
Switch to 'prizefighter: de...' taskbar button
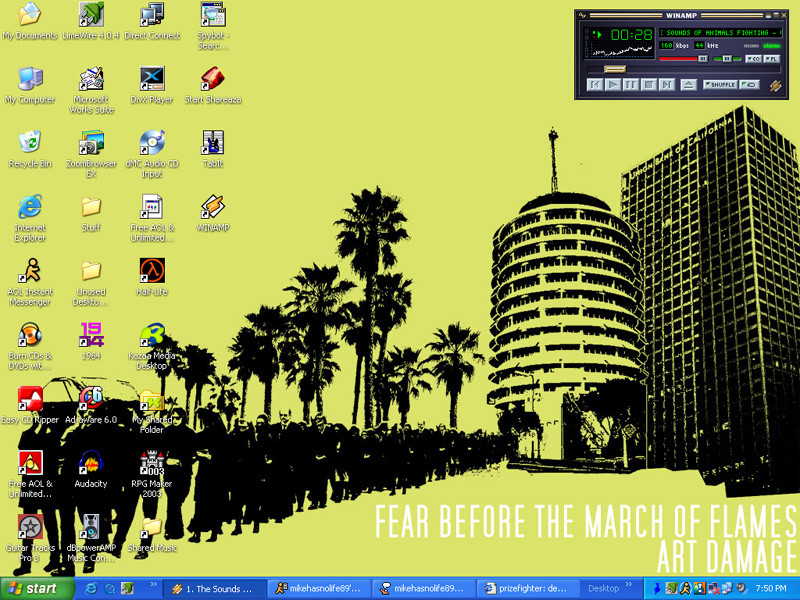pyautogui.click(x=528, y=589)
